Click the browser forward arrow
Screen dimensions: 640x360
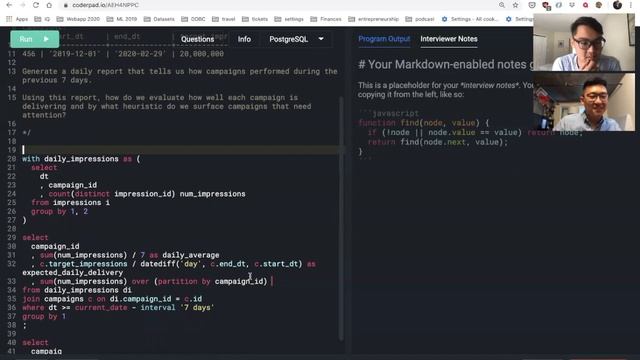22,5
